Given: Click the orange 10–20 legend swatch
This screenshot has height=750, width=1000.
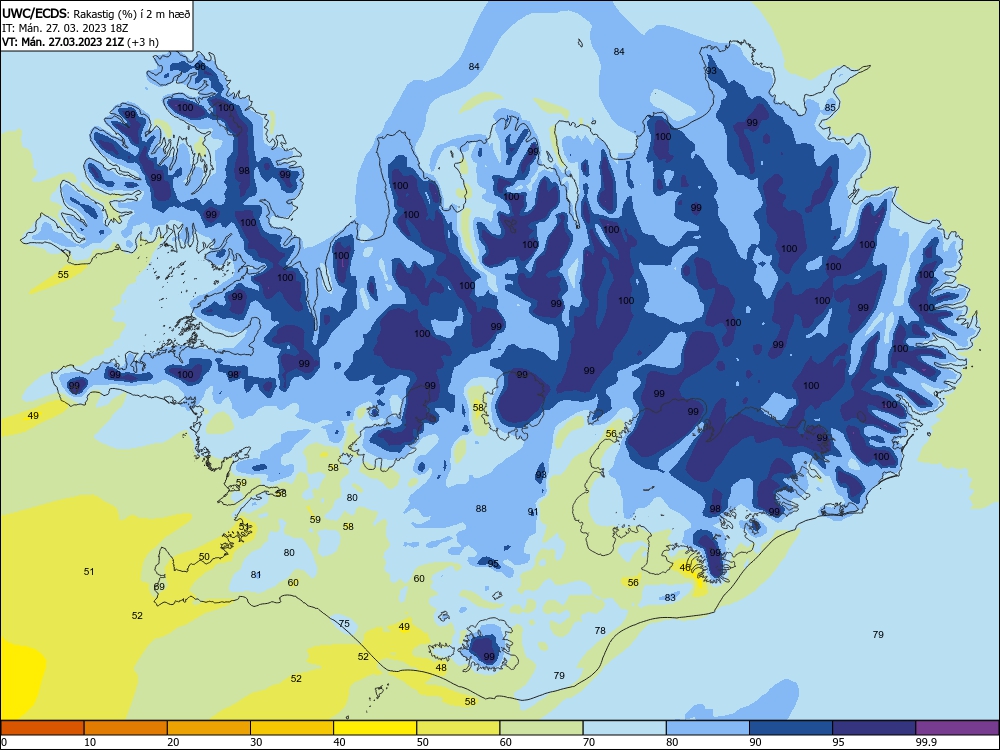Looking at the screenshot, I should pos(126,728).
